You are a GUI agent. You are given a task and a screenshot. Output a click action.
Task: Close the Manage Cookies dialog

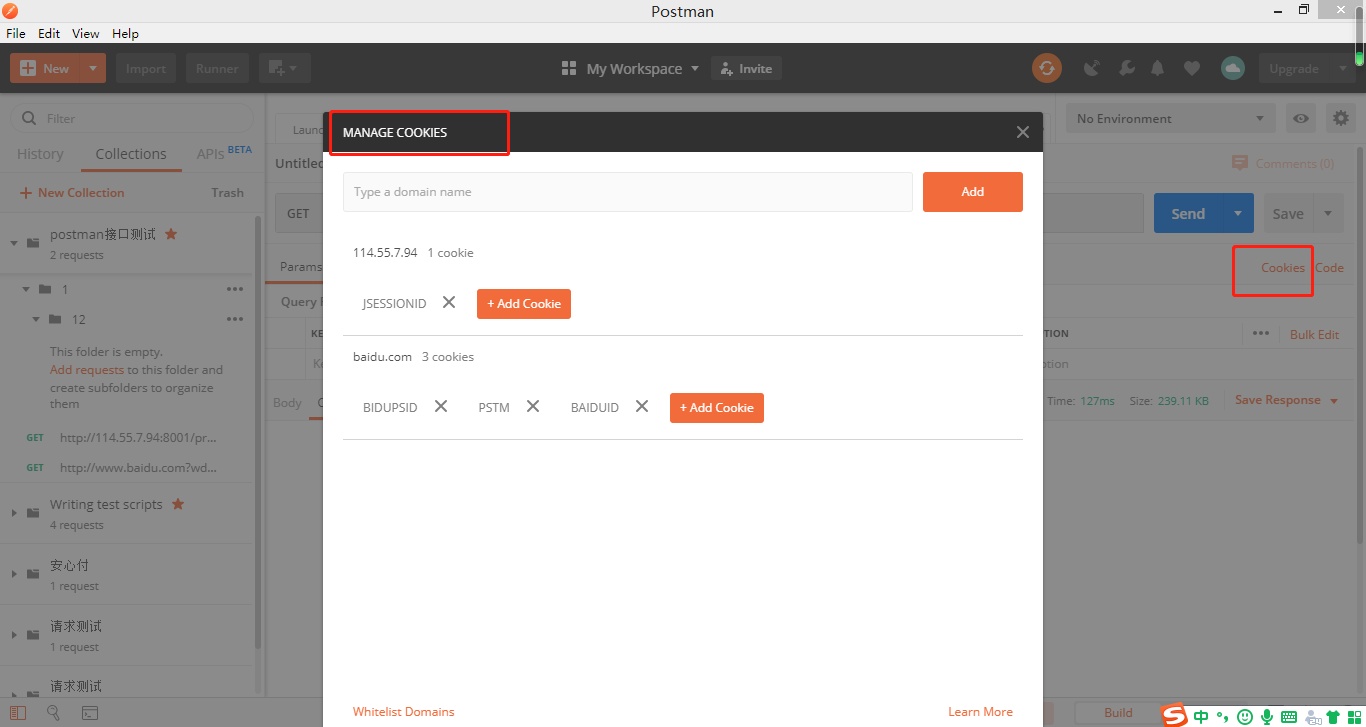click(1022, 132)
